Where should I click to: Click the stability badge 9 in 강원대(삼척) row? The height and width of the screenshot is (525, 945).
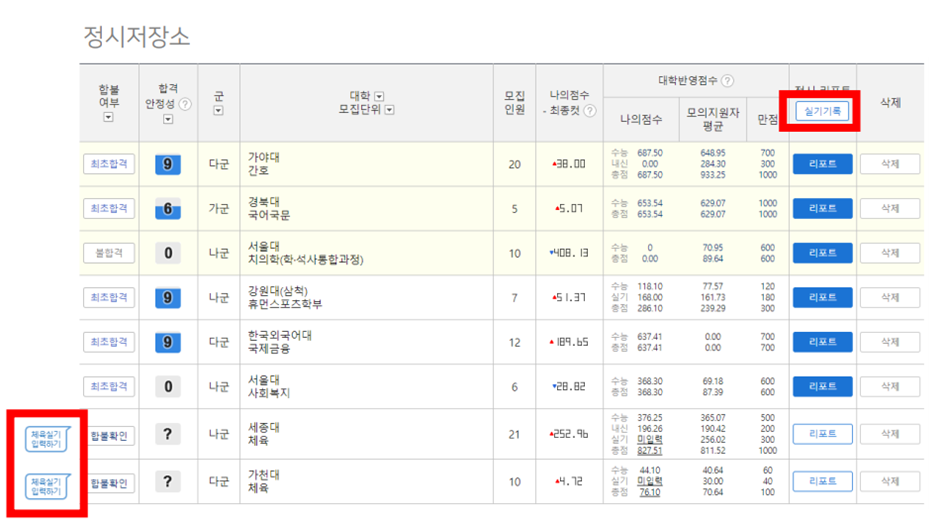click(168, 298)
